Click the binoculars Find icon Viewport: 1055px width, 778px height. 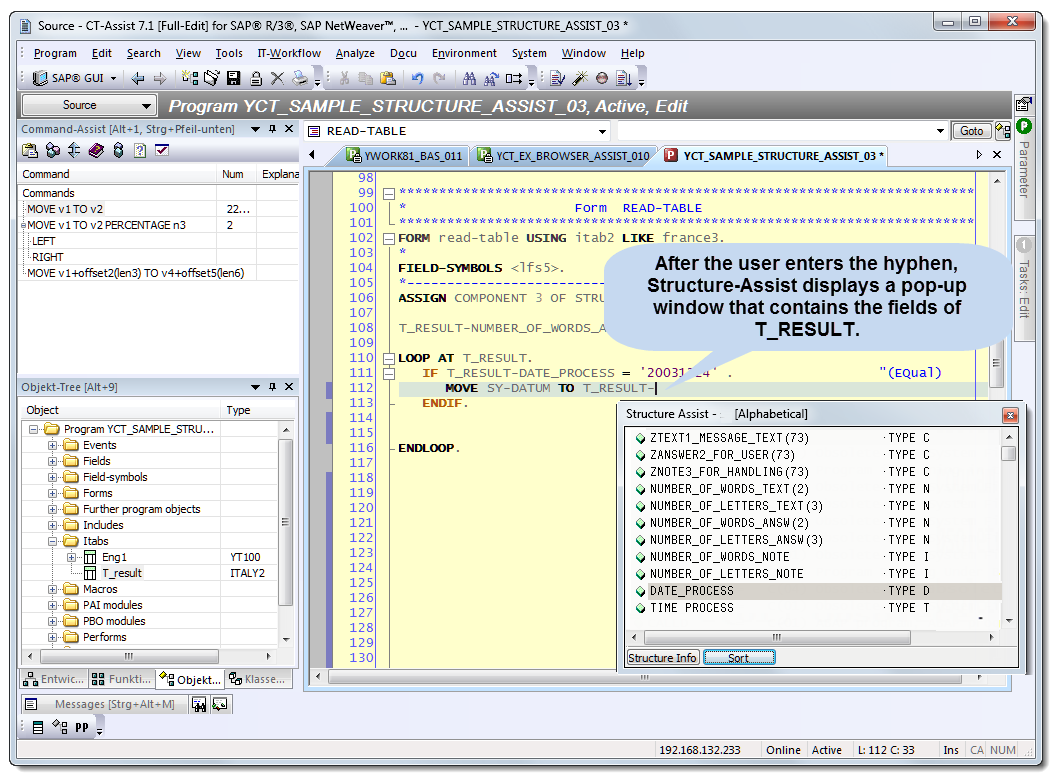pos(469,78)
